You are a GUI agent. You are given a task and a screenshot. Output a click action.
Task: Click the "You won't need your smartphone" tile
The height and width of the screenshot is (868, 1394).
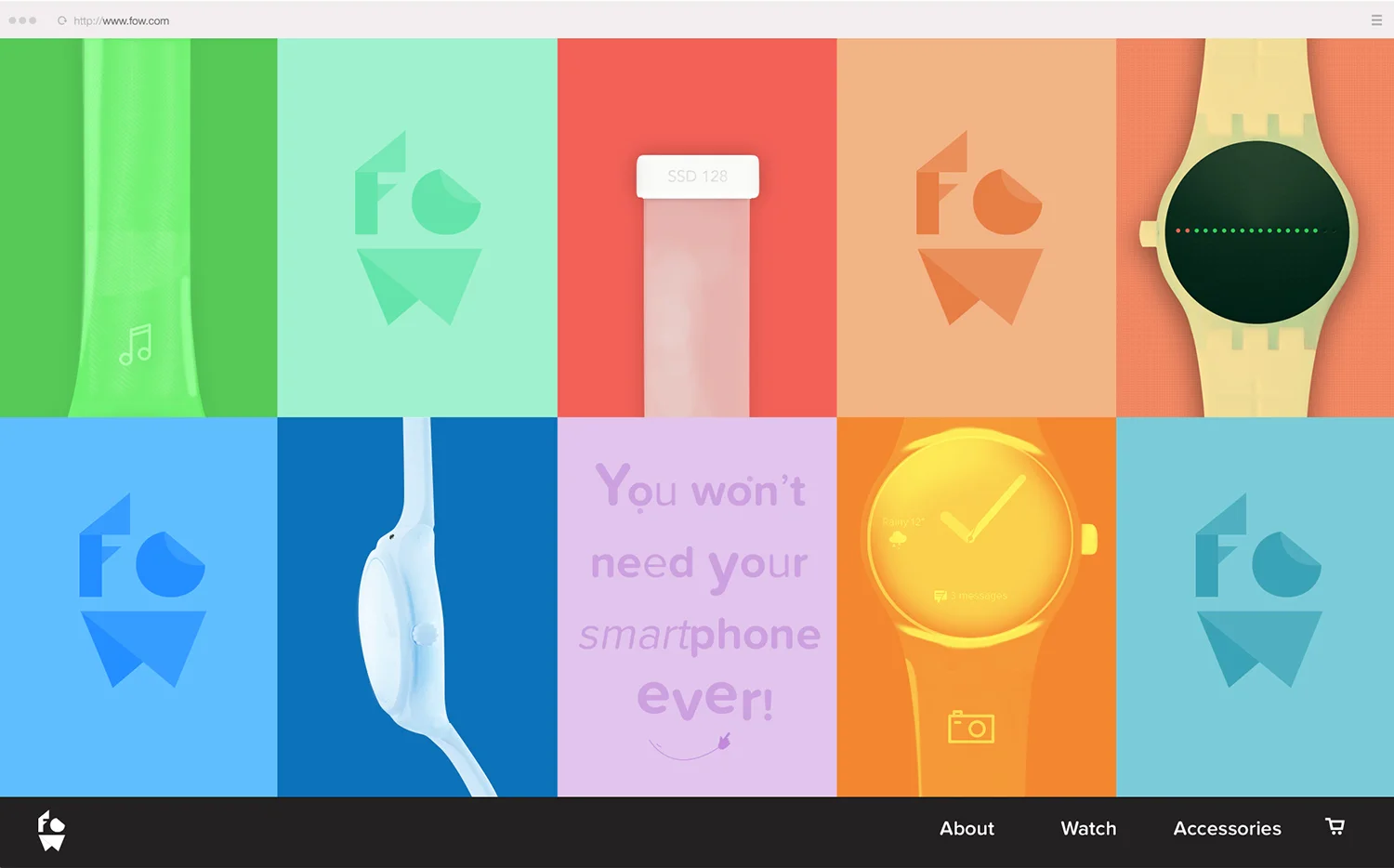click(x=697, y=607)
